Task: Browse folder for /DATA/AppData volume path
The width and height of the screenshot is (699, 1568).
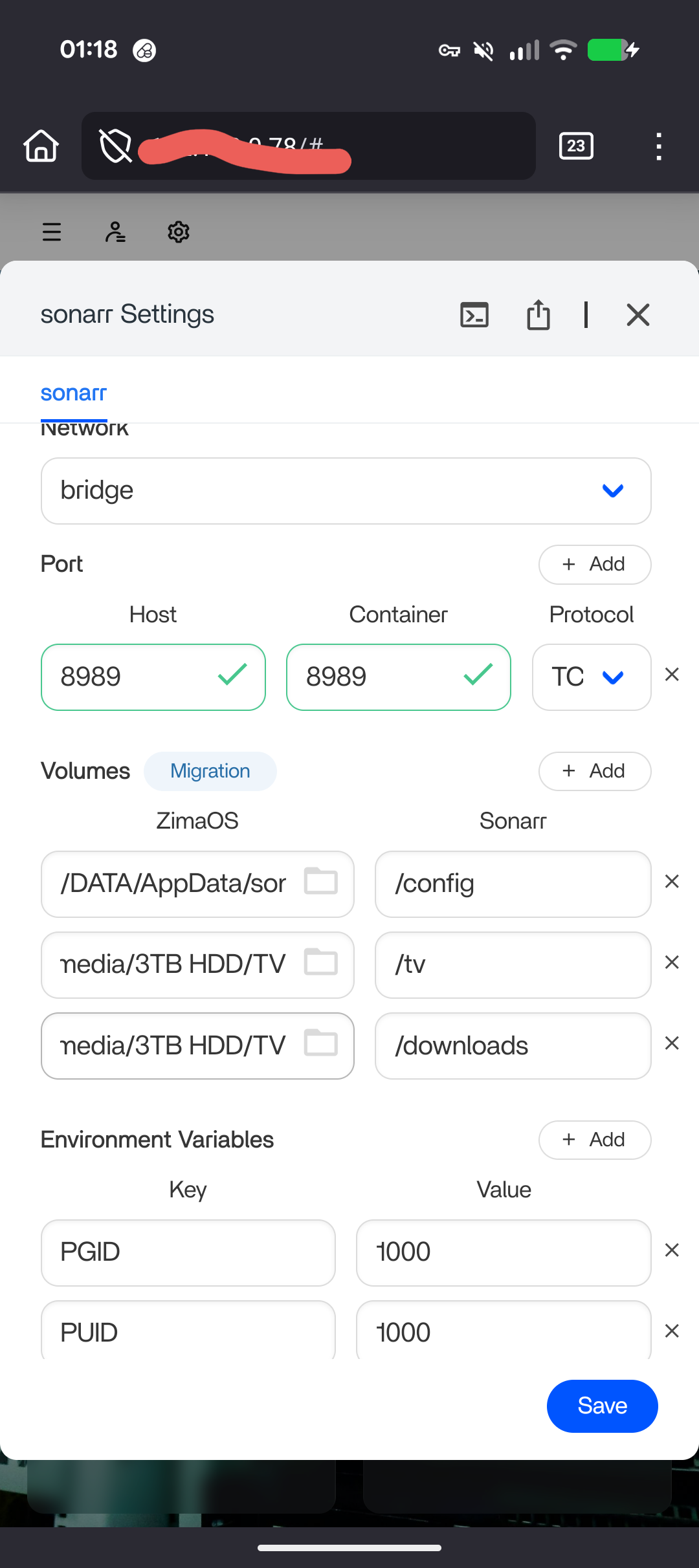Action: pos(321,882)
